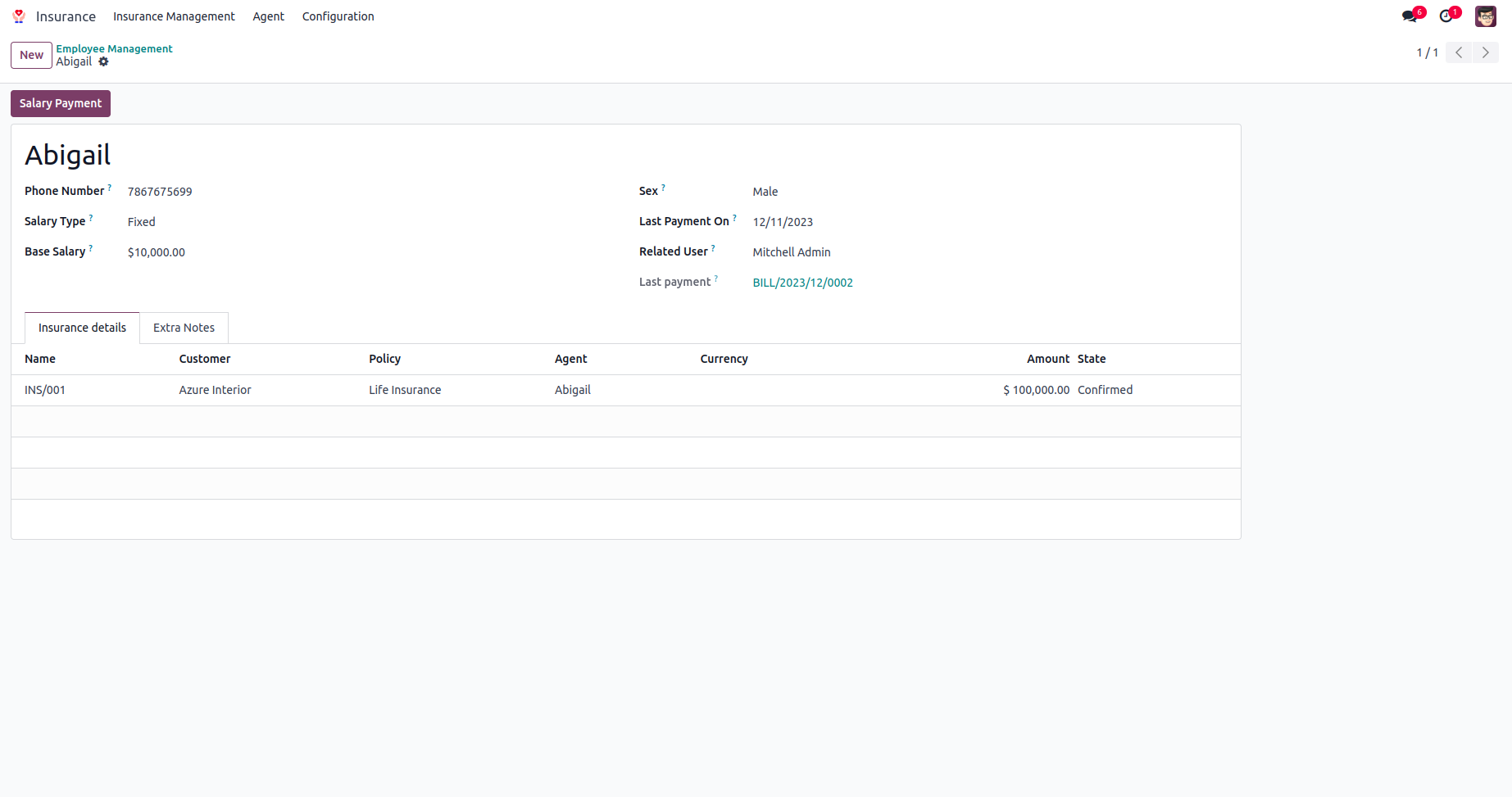Click the Life Insurance policy cell
1512x797 pixels.
point(405,390)
